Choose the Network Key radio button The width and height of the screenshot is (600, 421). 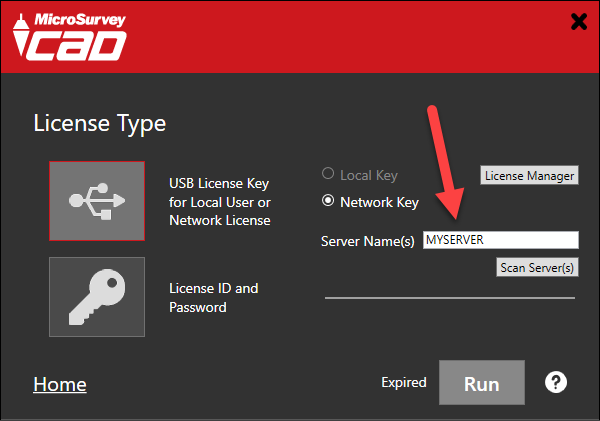(328, 201)
